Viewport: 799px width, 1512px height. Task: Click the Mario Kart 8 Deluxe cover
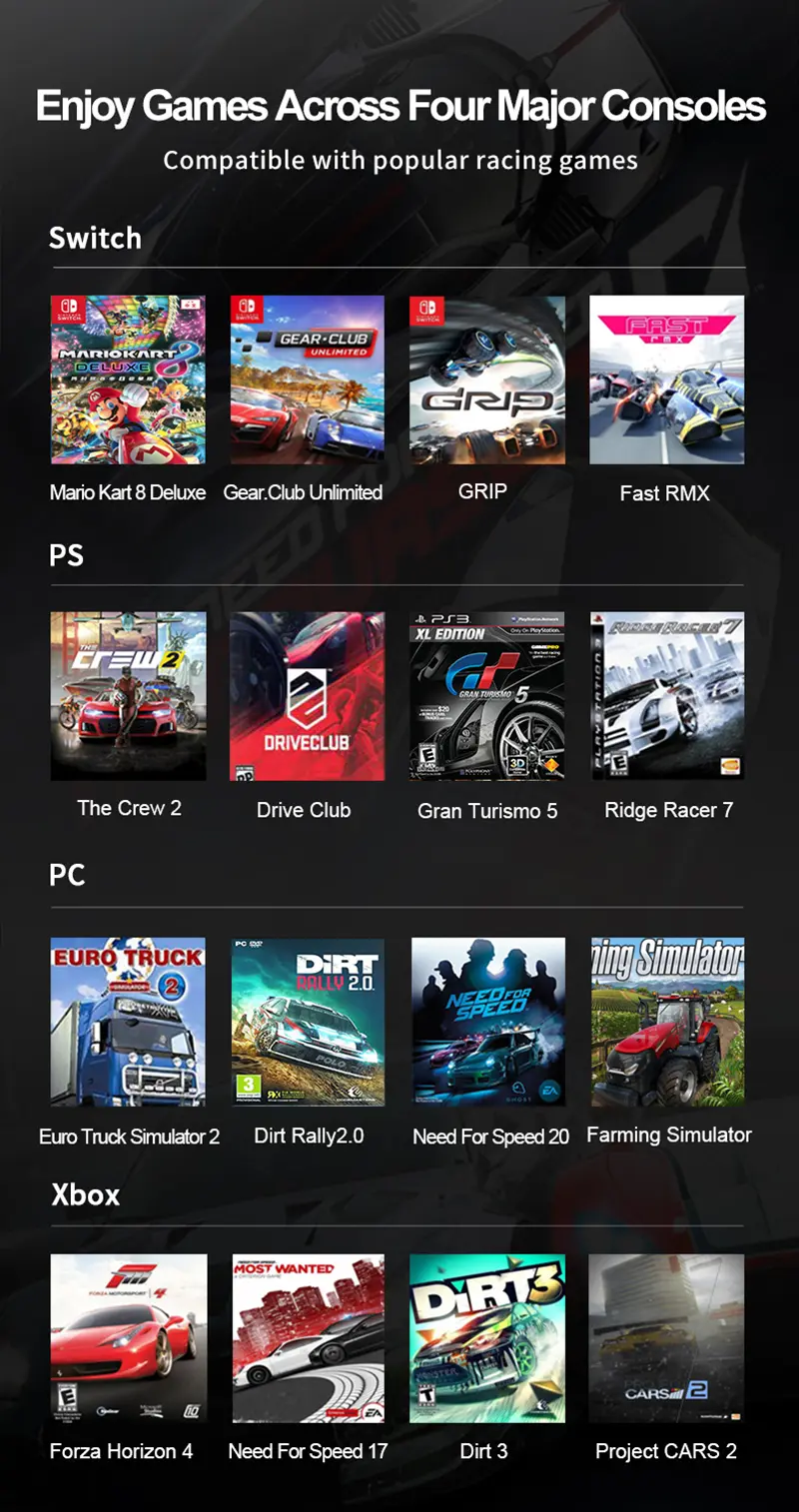coord(128,379)
